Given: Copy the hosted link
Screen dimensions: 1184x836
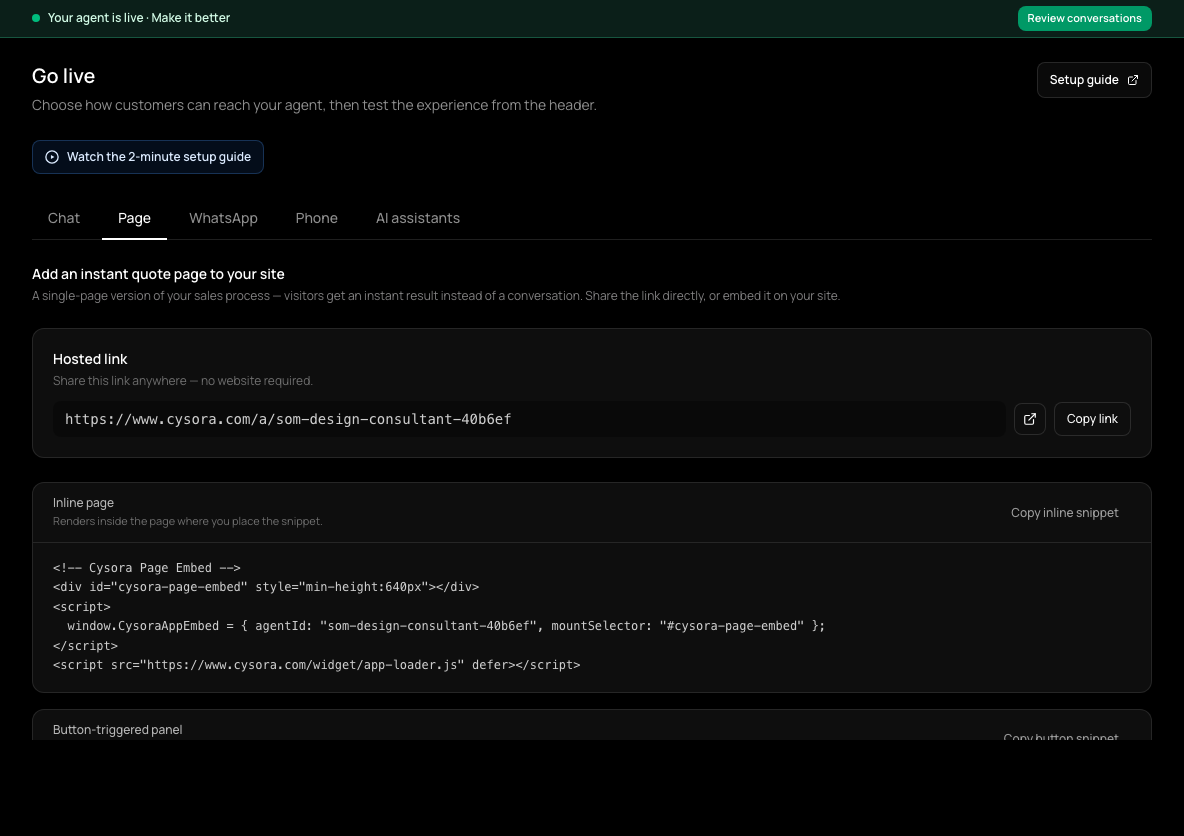Looking at the screenshot, I should pyautogui.click(x=1092, y=419).
